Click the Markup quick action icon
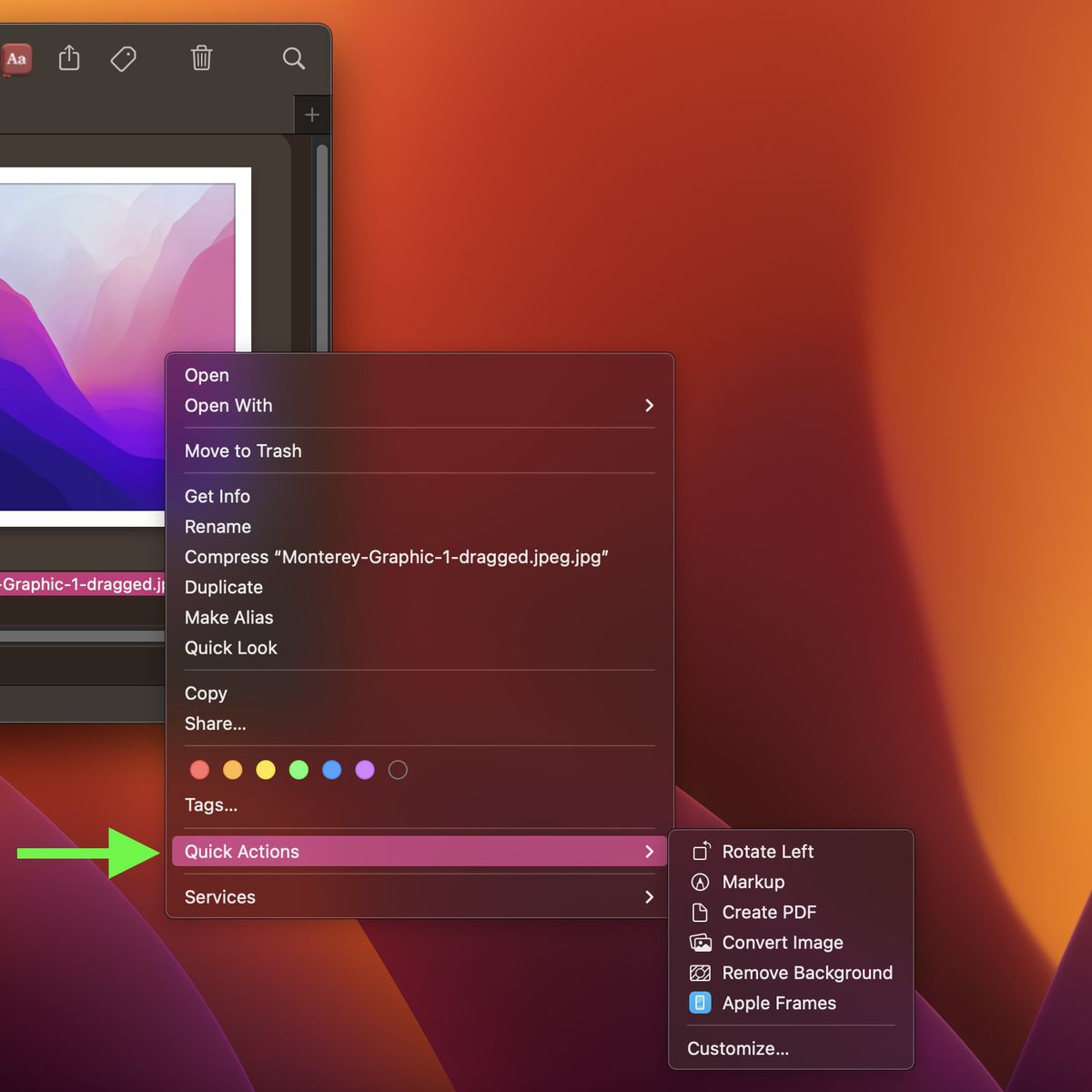The image size is (1092, 1092). 700,882
